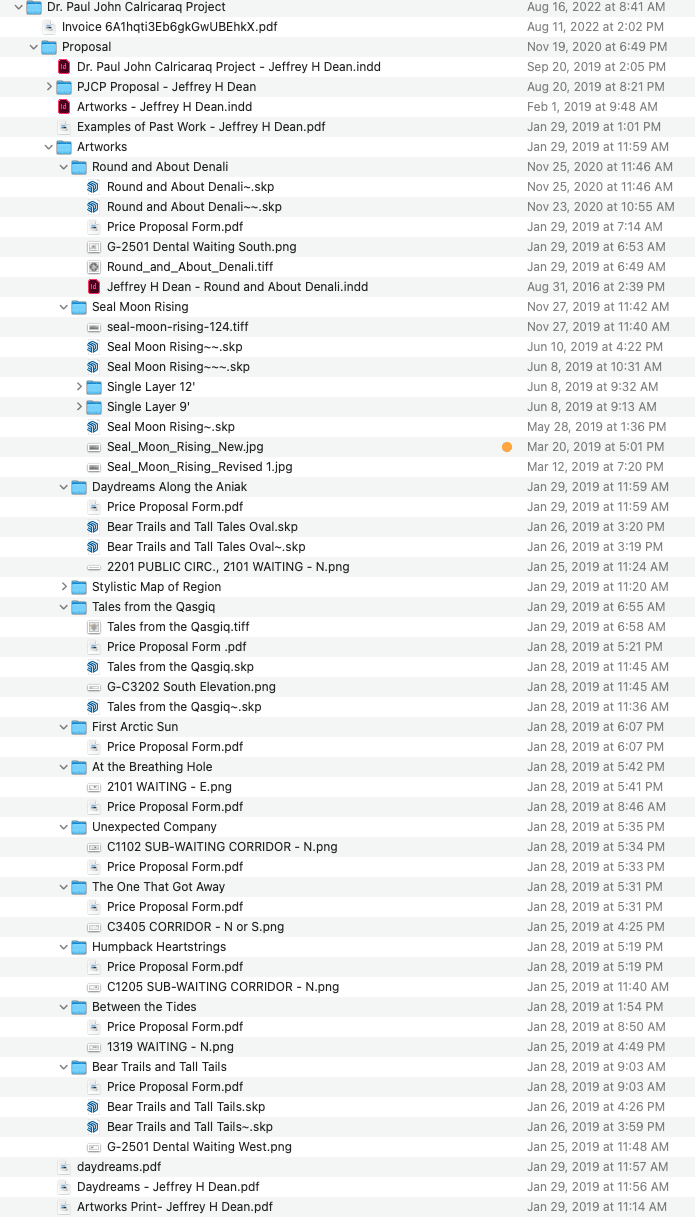Viewport: 695px width, 1220px height.
Task: Click the PNG icon of G-2501 Dental Waiting West.png
Action: pyautogui.click(x=94, y=1147)
